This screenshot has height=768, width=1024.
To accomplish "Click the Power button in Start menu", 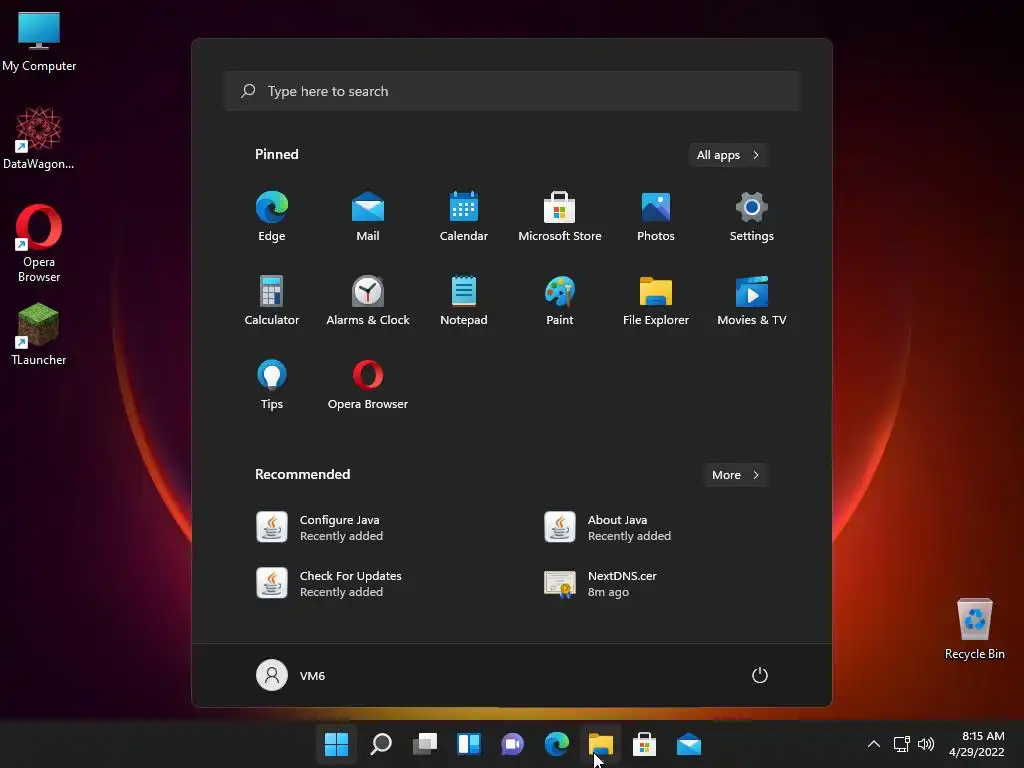I will click(x=760, y=675).
